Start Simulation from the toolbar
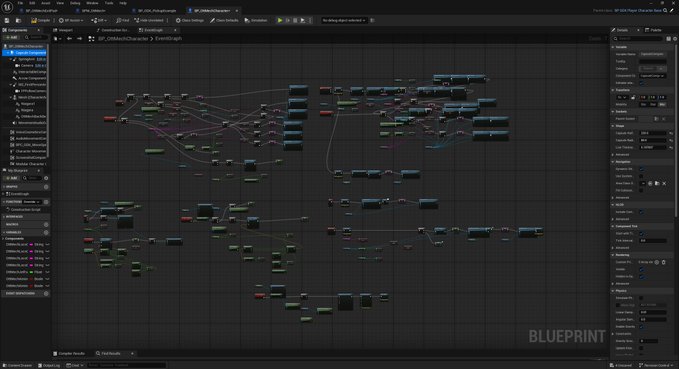The width and height of the screenshot is (679, 369). pos(256,20)
